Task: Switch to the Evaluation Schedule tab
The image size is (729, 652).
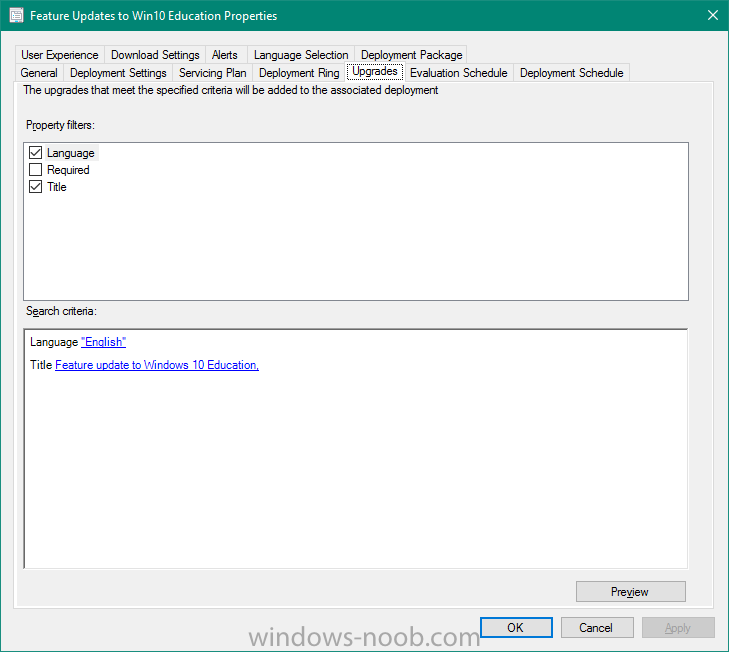Action: point(458,73)
